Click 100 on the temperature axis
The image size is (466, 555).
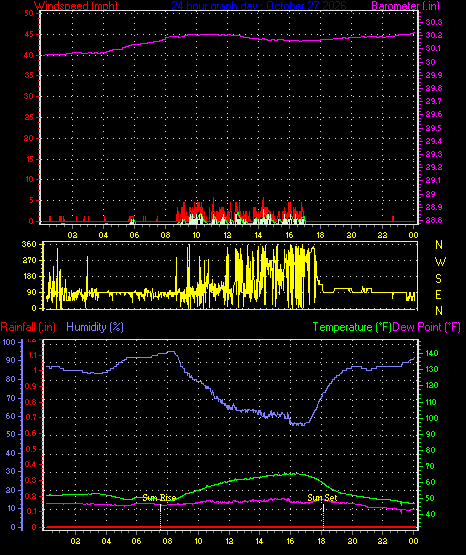pyautogui.click(x=432, y=418)
